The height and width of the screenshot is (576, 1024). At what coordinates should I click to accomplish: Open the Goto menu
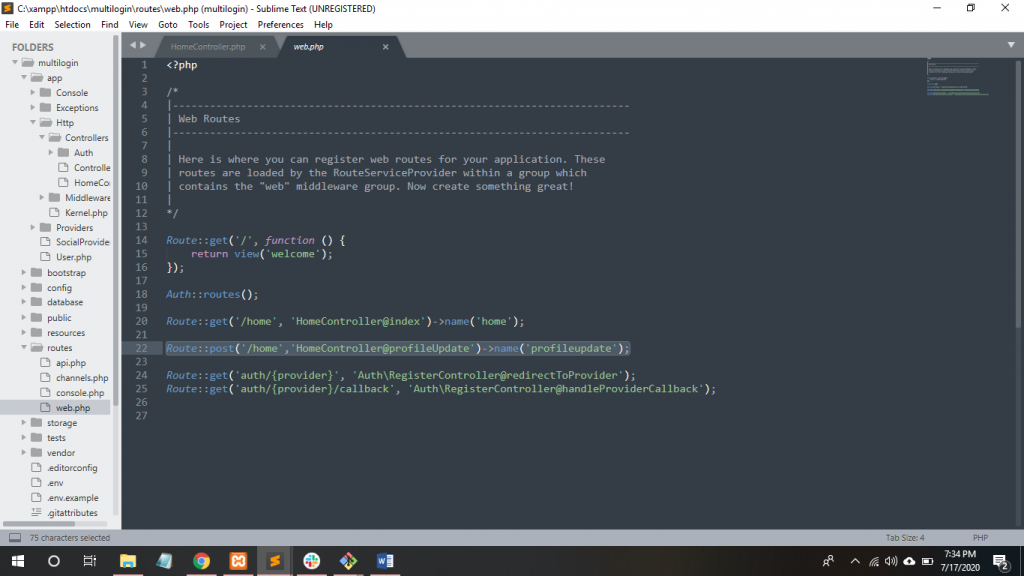click(168, 24)
